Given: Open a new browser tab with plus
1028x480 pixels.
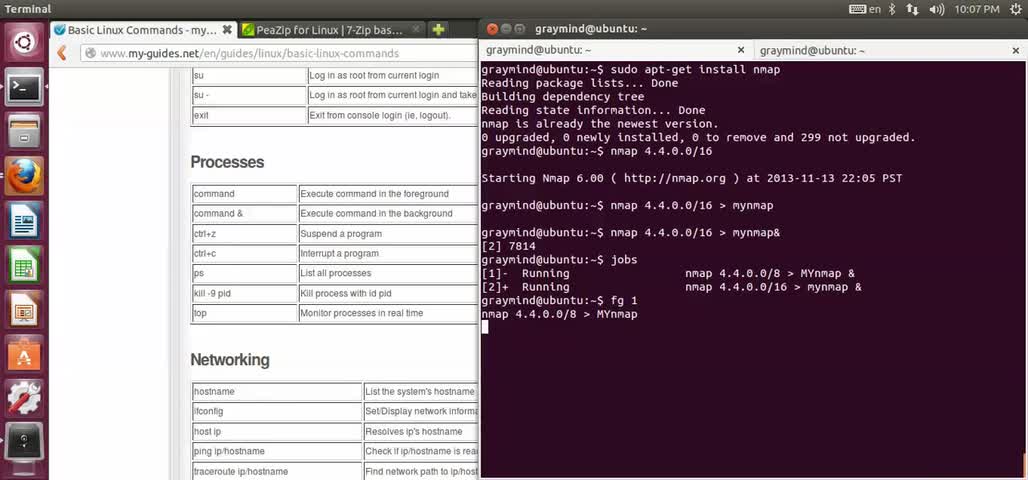Looking at the screenshot, I should 439,30.
